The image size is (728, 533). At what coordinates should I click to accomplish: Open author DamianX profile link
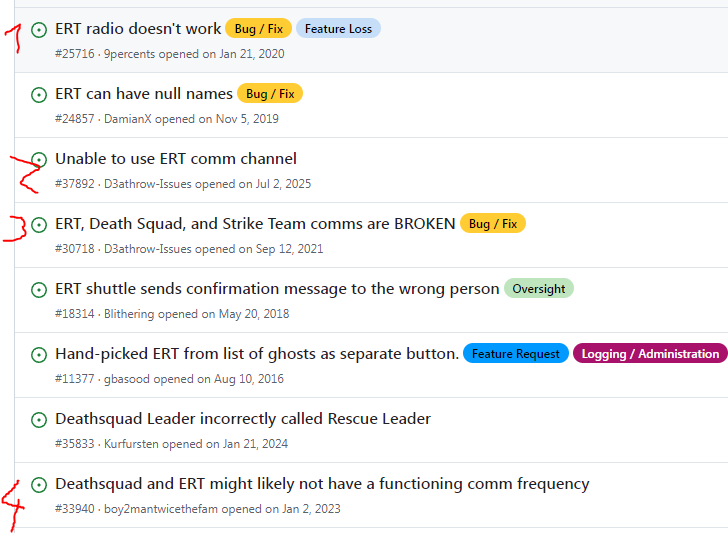click(x=128, y=119)
